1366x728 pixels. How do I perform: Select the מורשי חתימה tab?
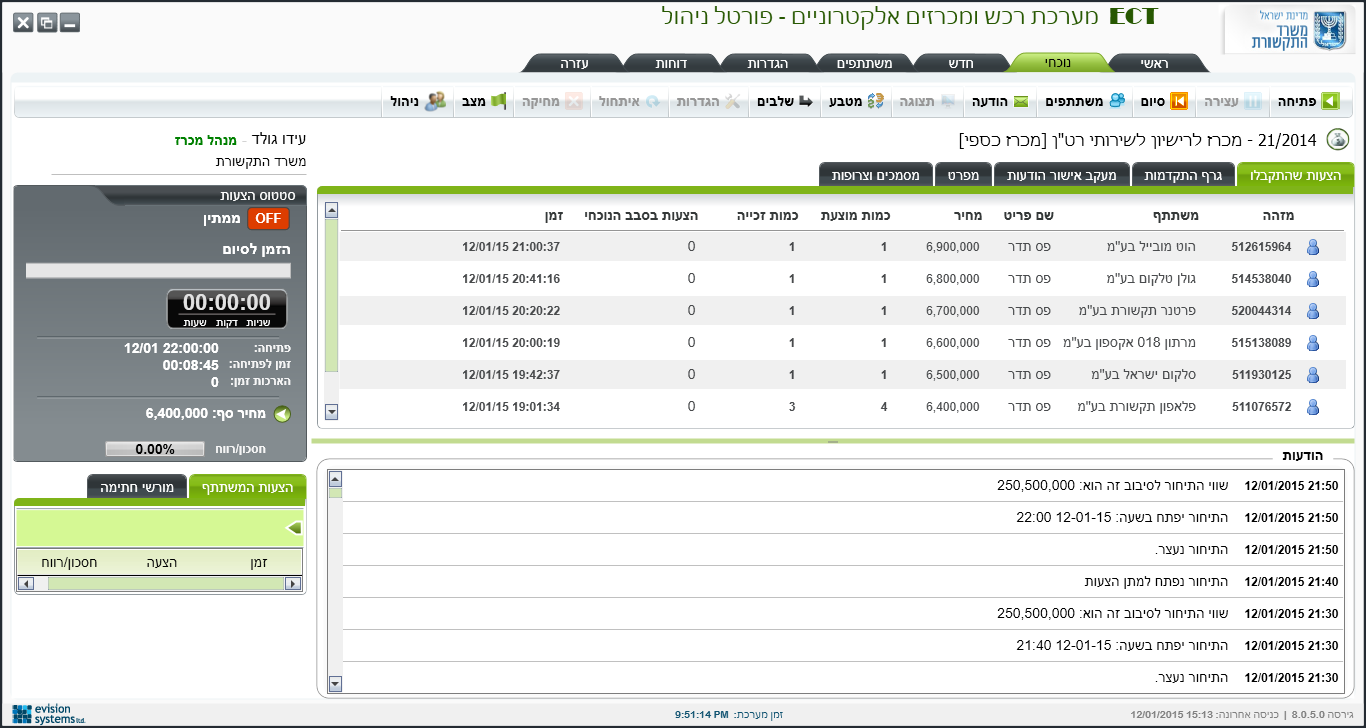point(137,487)
